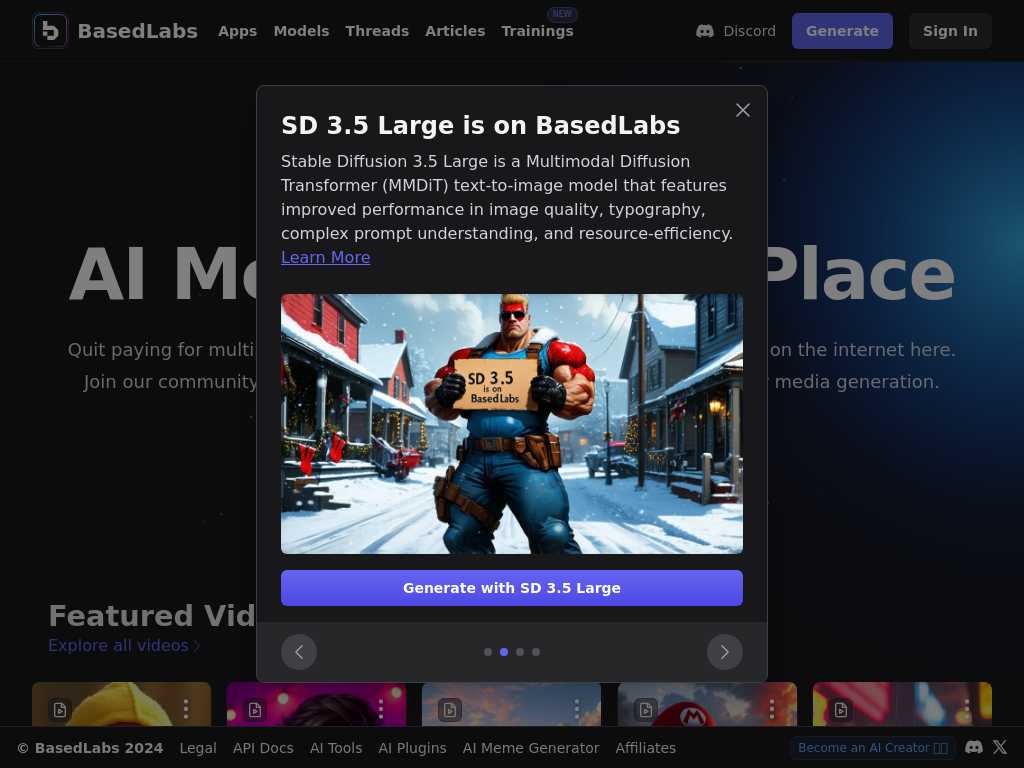Click the Discord text link

(749, 31)
